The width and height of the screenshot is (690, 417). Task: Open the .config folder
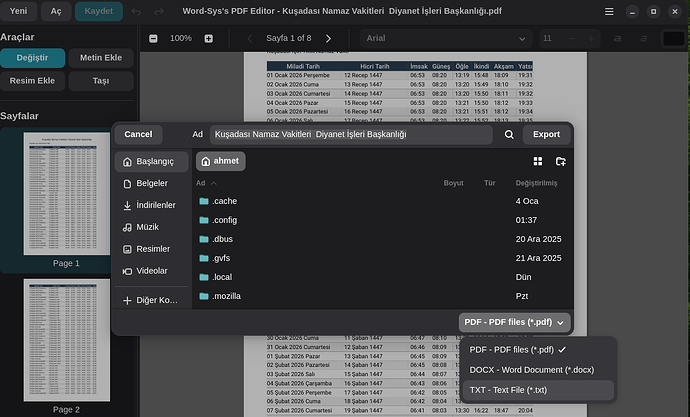224,220
